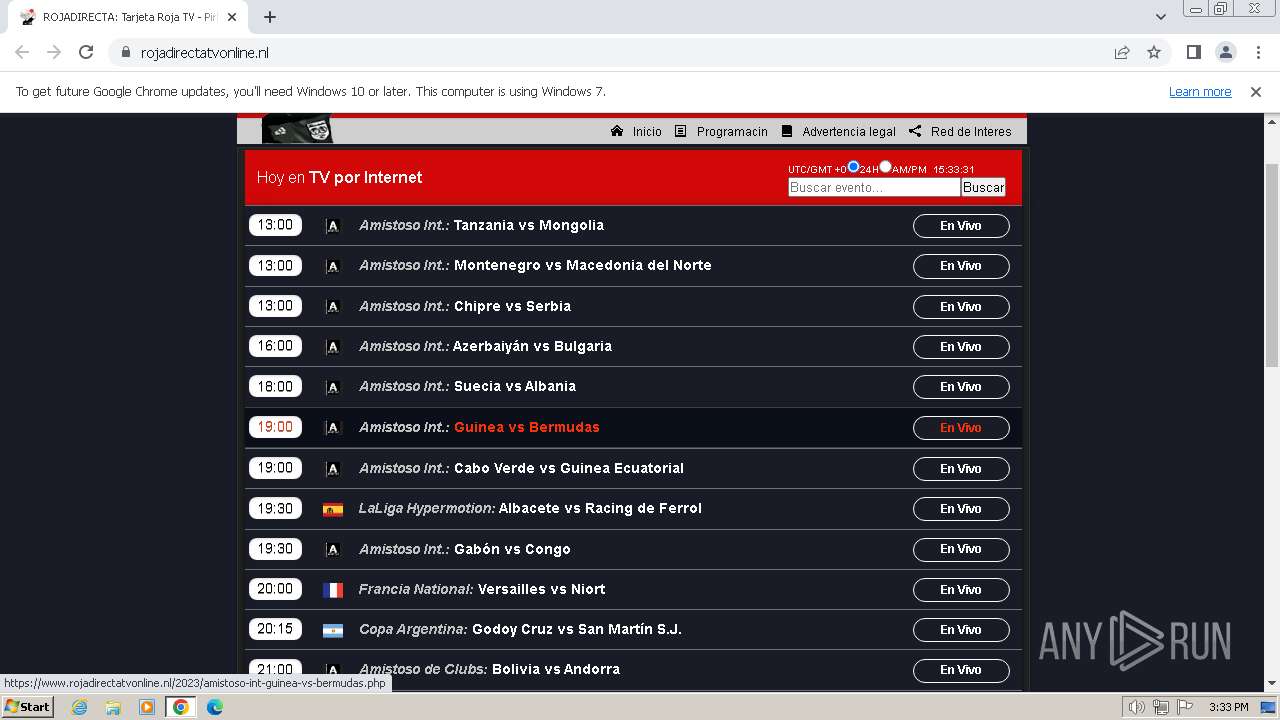Image resolution: width=1280 pixels, height=720 pixels.
Task: Open the Cabo Verde vs Guinea Ecuatorial link
Action: point(569,468)
